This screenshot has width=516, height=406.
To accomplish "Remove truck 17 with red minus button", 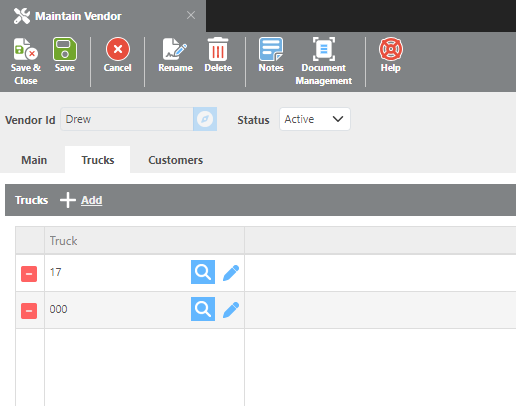I will 29,274.
